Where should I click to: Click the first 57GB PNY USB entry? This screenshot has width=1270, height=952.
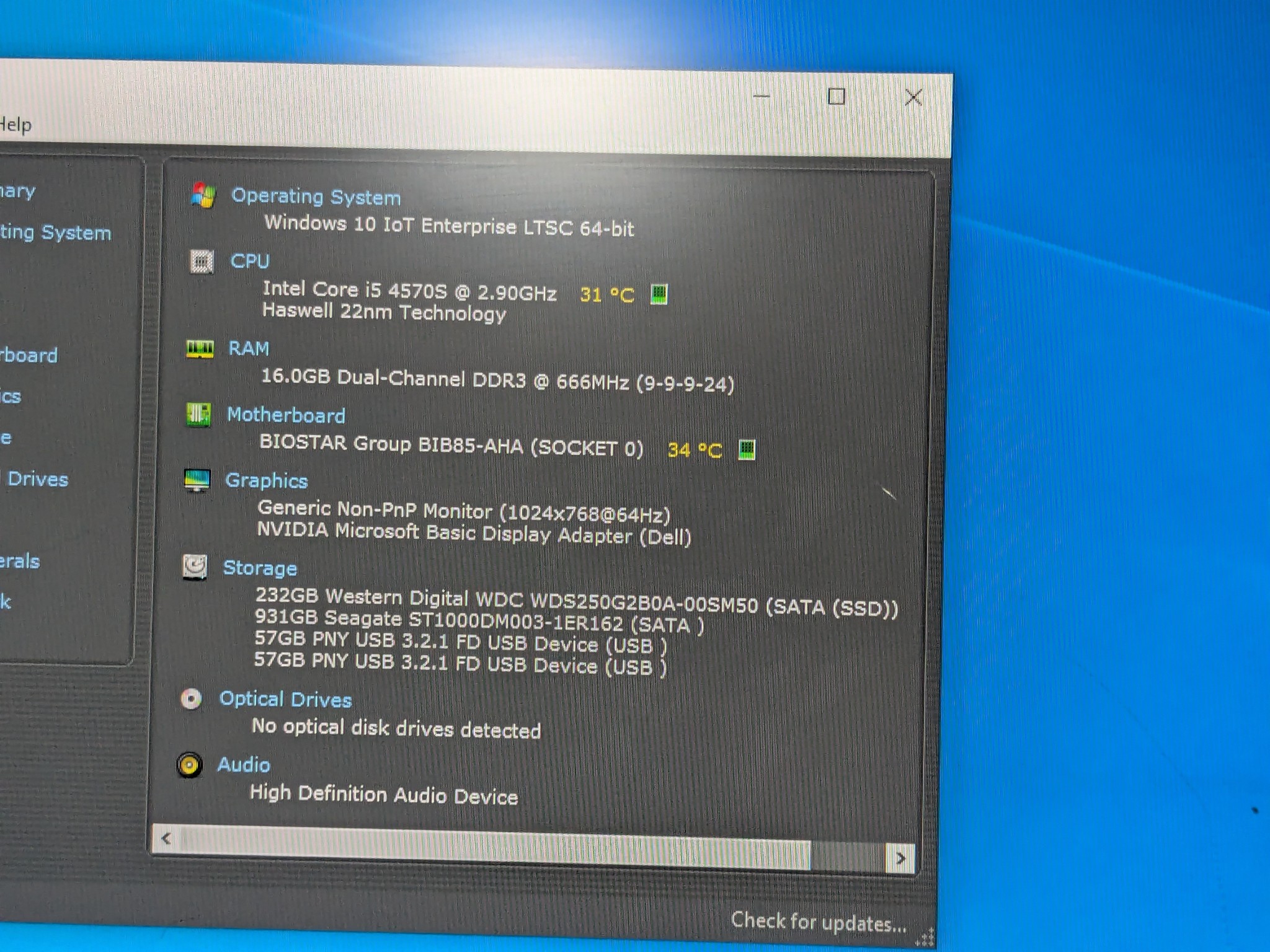click(461, 642)
